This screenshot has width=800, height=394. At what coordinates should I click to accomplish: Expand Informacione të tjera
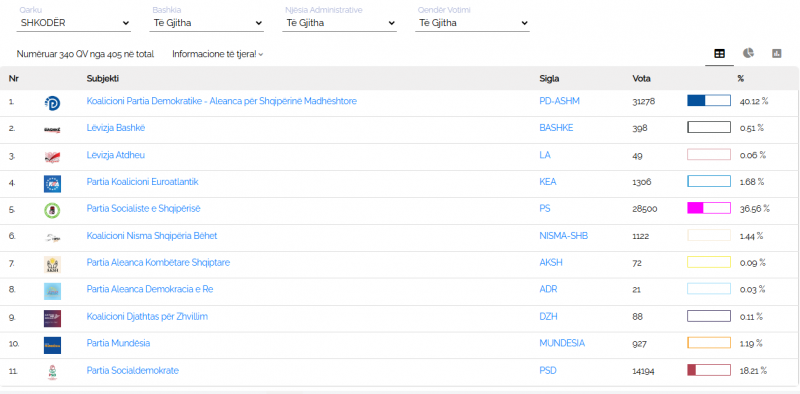click(217, 54)
